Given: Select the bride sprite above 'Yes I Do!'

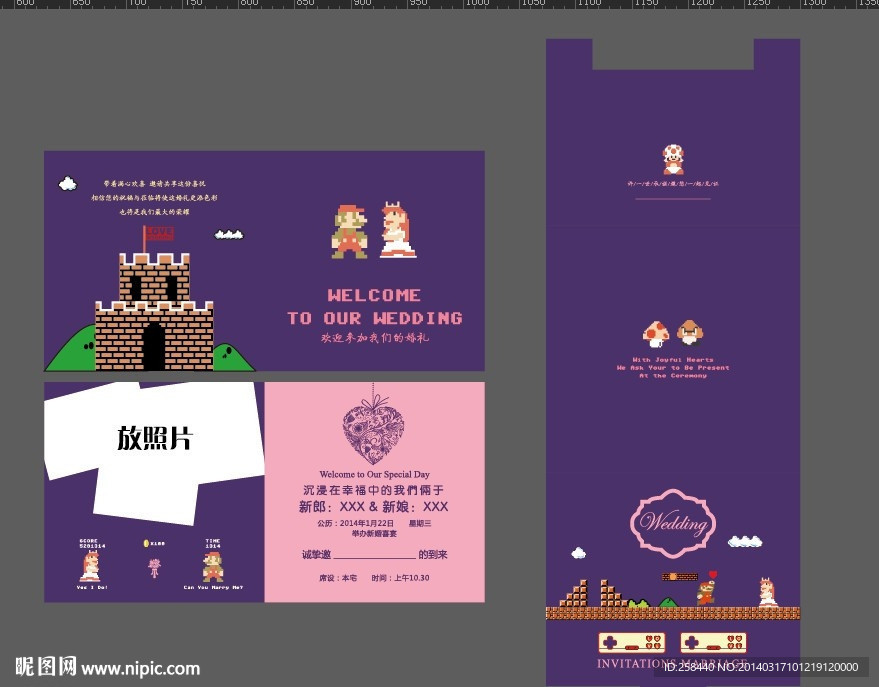Looking at the screenshot, I should click(90, 566).
